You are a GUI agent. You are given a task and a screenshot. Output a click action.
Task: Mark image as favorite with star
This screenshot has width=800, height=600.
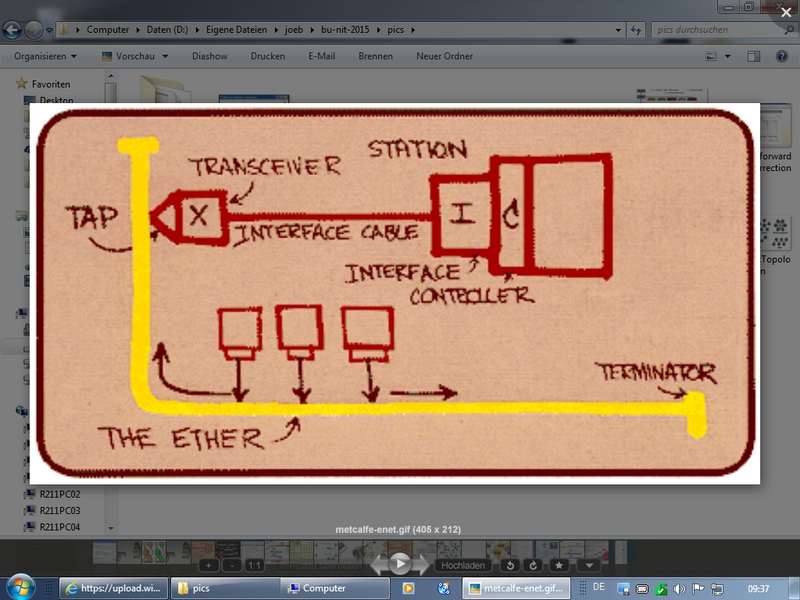coord(559,565)
